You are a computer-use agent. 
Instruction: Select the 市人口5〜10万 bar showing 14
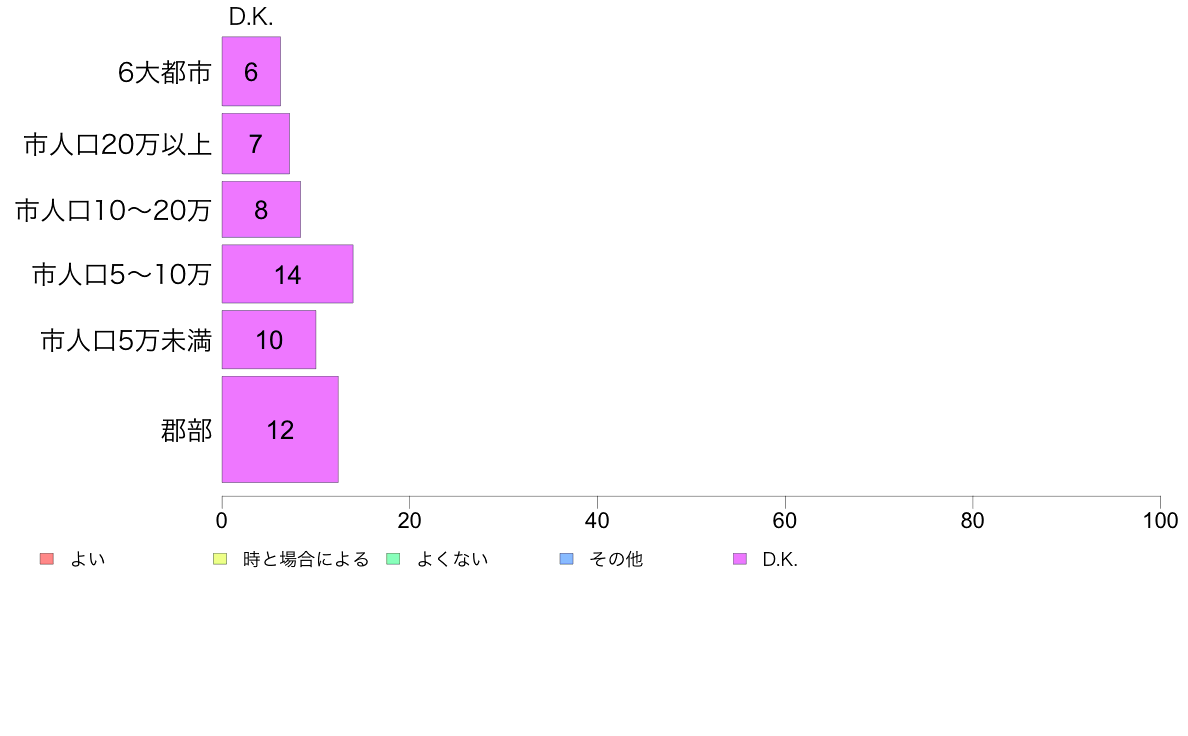pyautogui.click(x=287, y=274)
